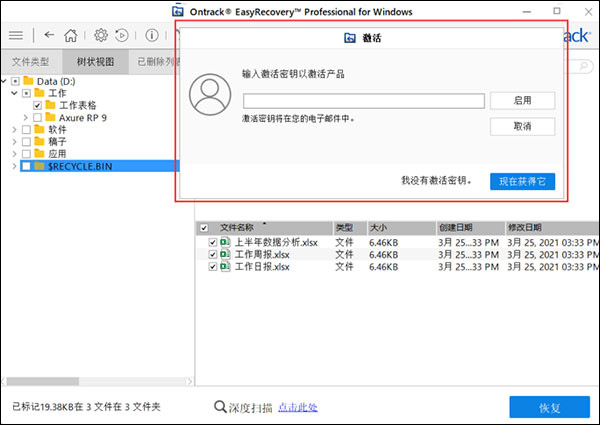Click the Excel icon of 上半年数据分析.xlsx
Viewport: 600px width, 425px height.
(x=225, y=242)
